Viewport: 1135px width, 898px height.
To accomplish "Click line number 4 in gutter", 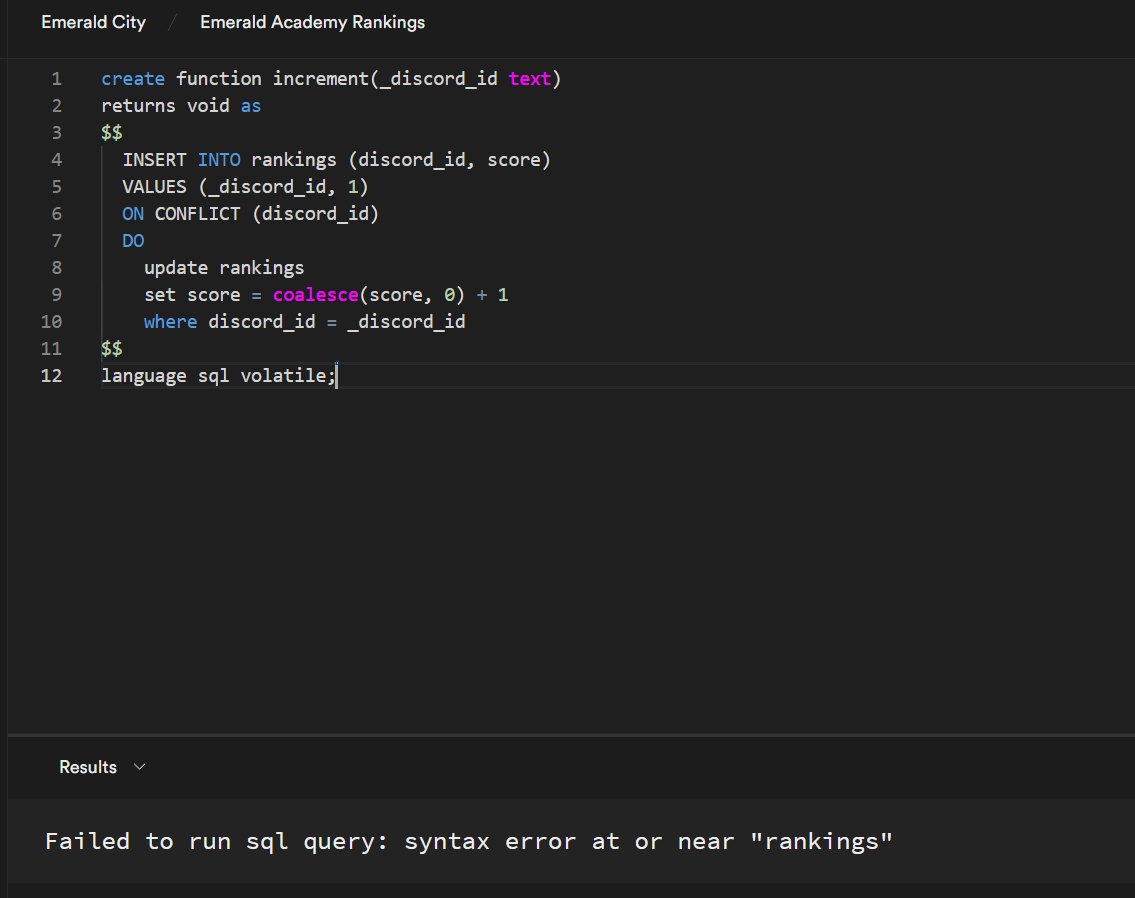I will pyautogui.click(x=56, y=160).
